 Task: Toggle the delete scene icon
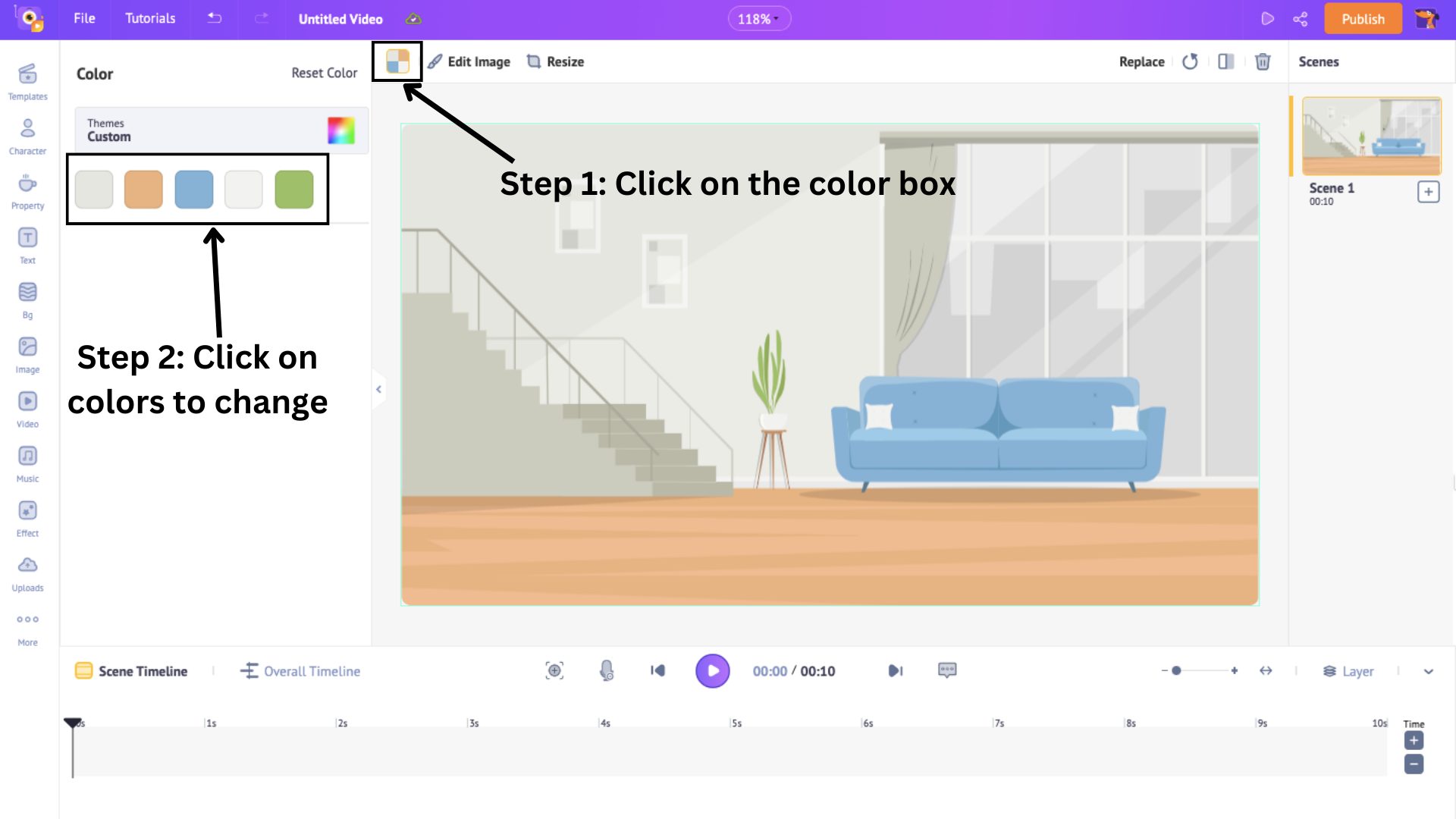[1263, 62]
